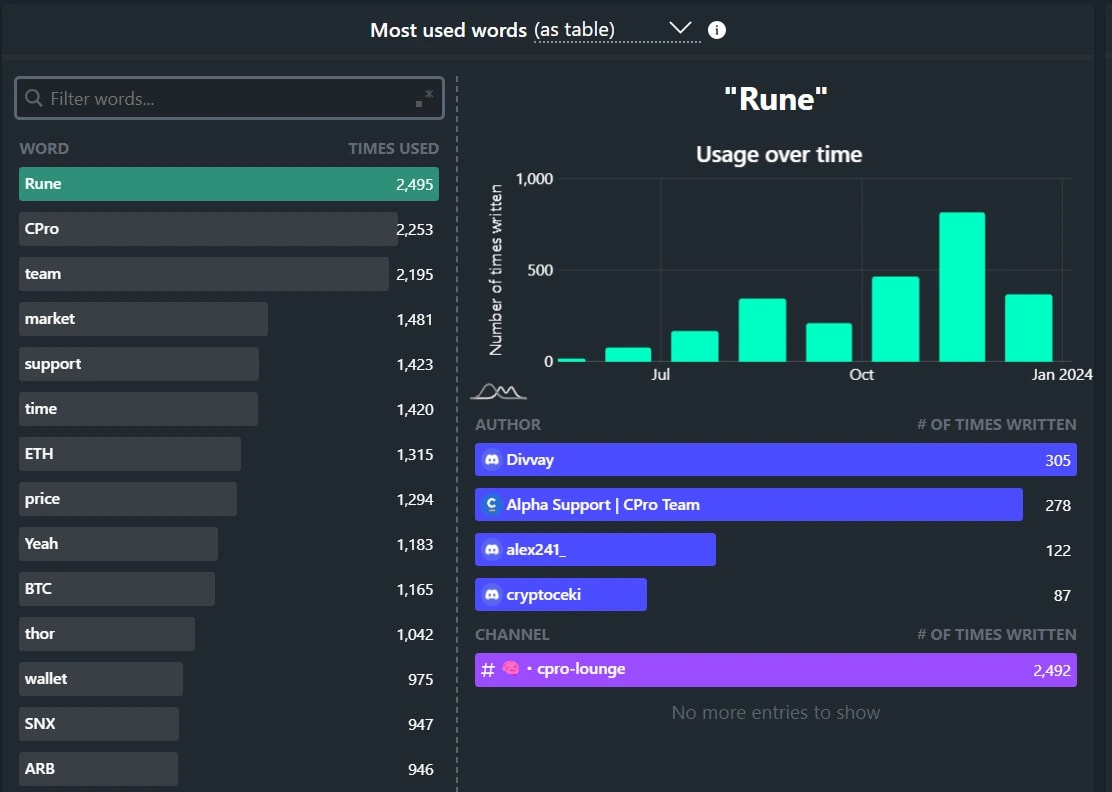Click the tallest bar in the usage chart

[961, 285]
